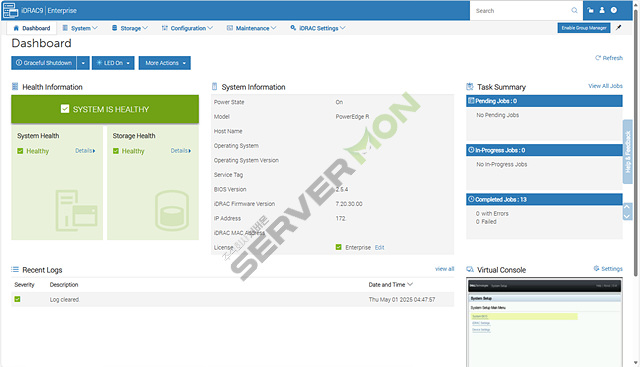Open the Virtual Console preview thumbnail
This screenshot has width=640, height=367.
(x=544, y=323)
